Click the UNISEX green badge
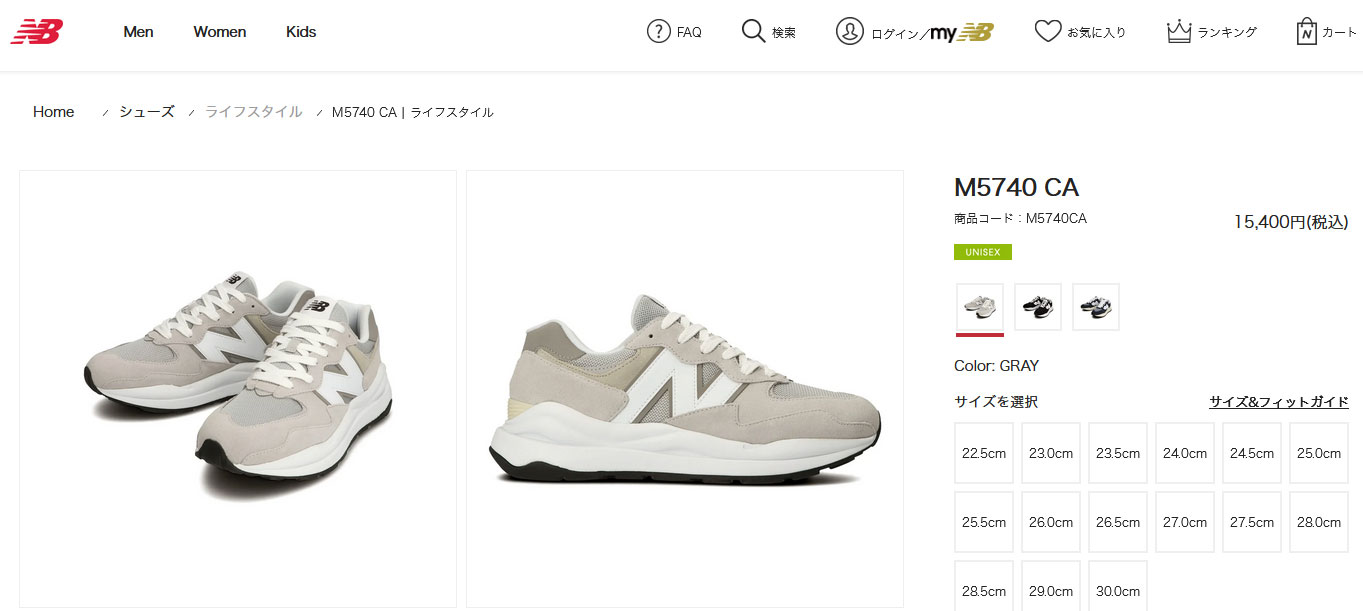1363x611 pixels. pos(983,252)
